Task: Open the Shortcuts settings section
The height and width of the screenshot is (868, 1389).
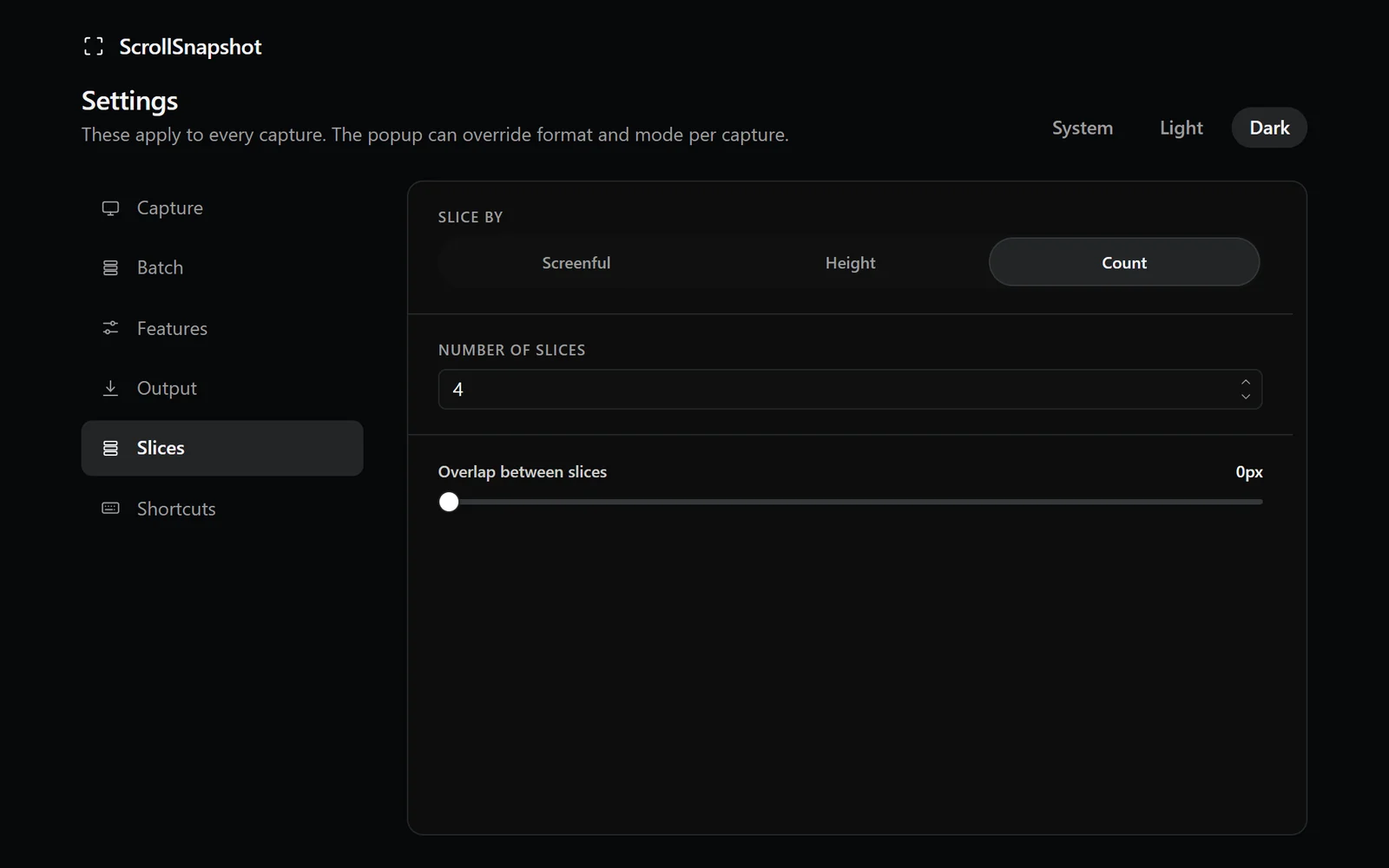Action: point(222,509)
